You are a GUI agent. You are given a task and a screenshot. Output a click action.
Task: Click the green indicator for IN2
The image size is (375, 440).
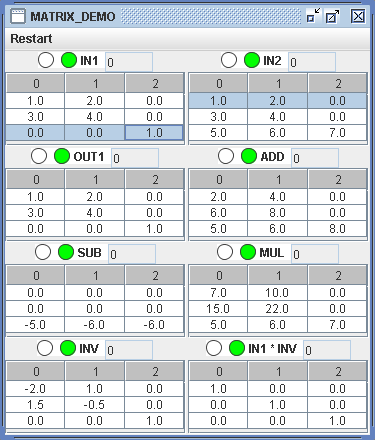tap(252, 60)
